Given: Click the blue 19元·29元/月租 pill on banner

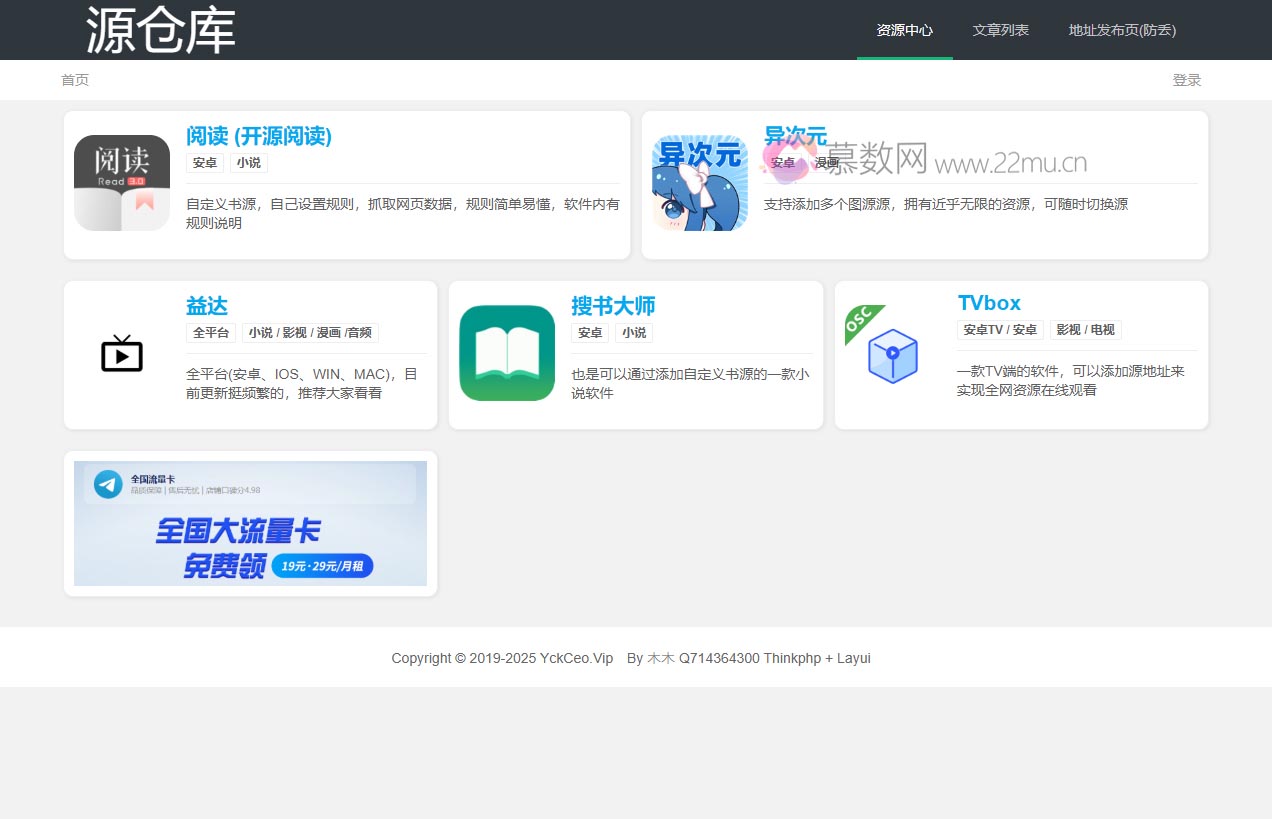Looking at the screenshot, I should point(322,565).
